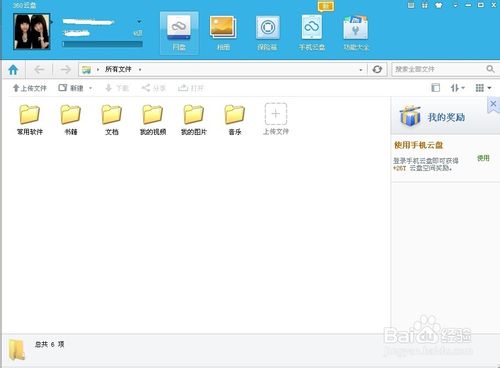Click the 分享 share button

153,88
